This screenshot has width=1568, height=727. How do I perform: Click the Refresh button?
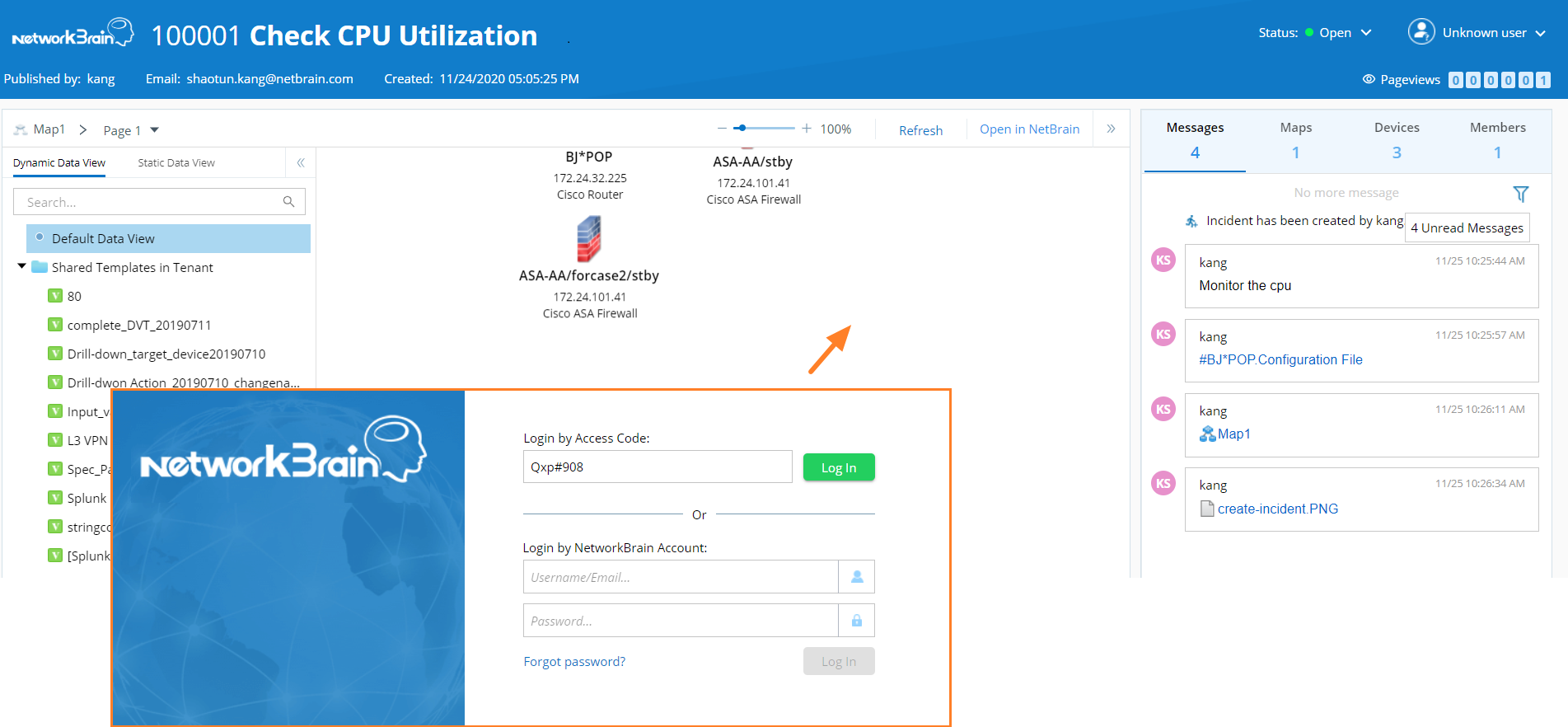[920, 130]
